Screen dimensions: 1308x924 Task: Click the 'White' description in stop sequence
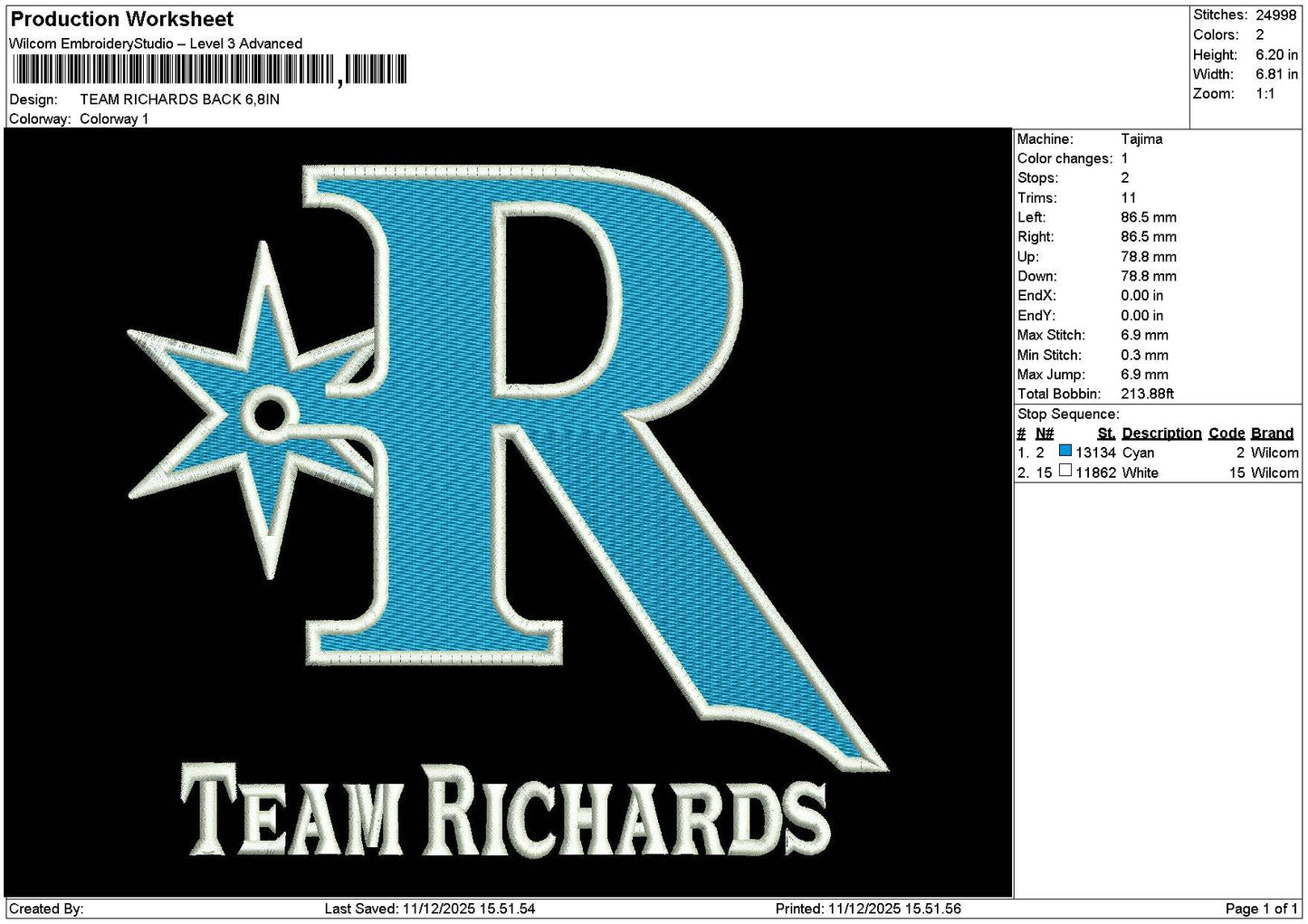pos(1140,472)
